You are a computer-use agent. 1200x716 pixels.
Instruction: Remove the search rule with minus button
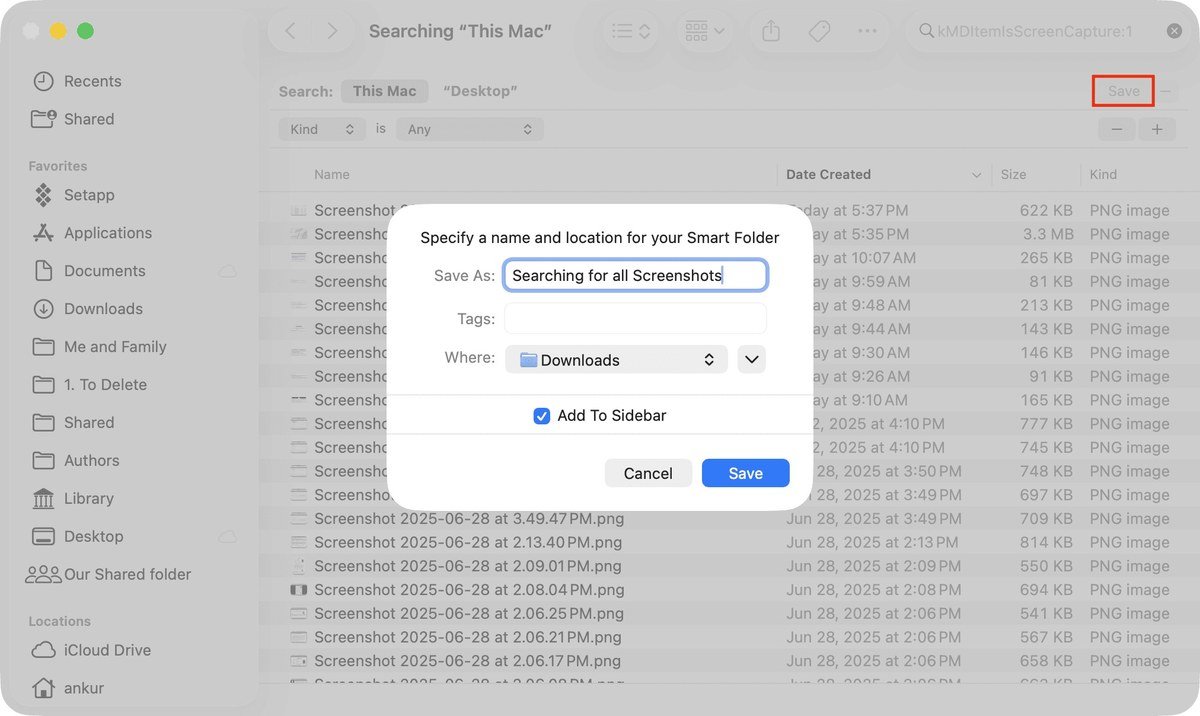click(x=1116, y=129)
